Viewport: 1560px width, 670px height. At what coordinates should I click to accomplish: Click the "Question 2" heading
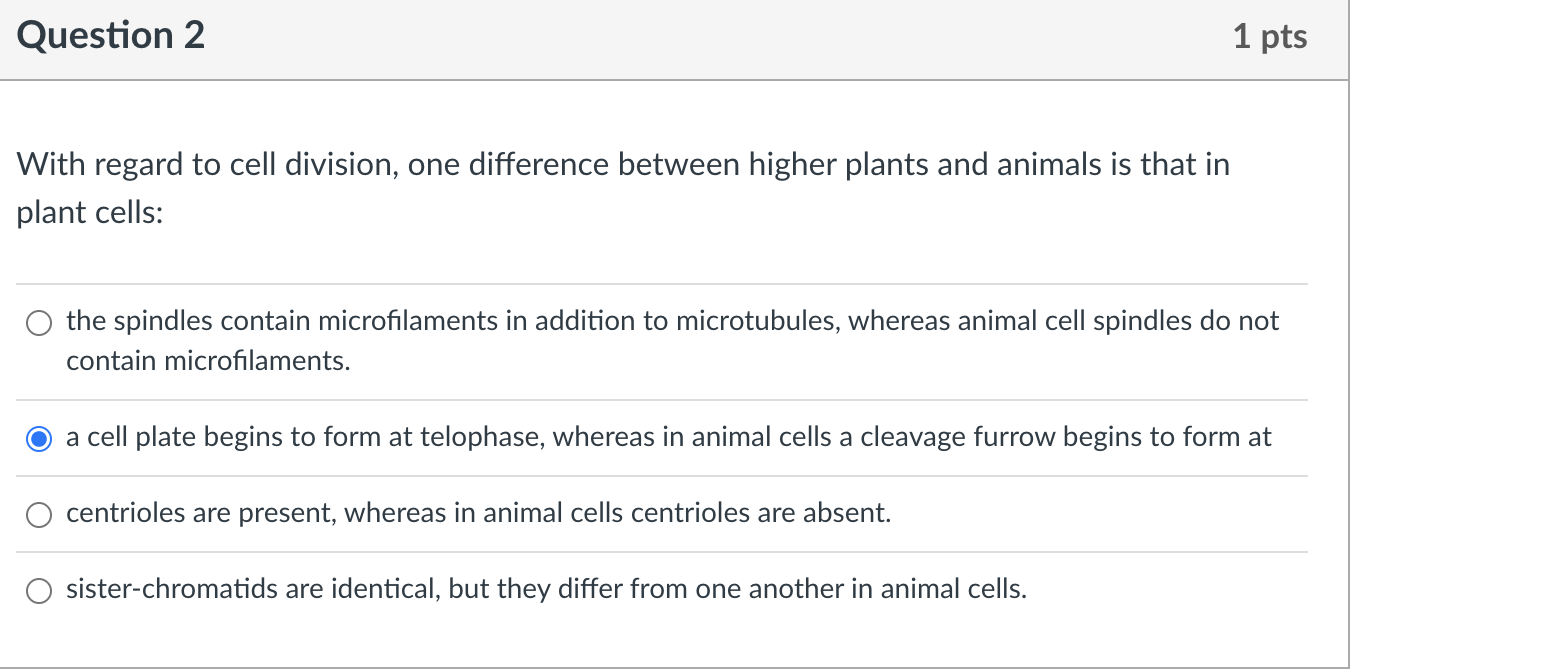[111, 36]
